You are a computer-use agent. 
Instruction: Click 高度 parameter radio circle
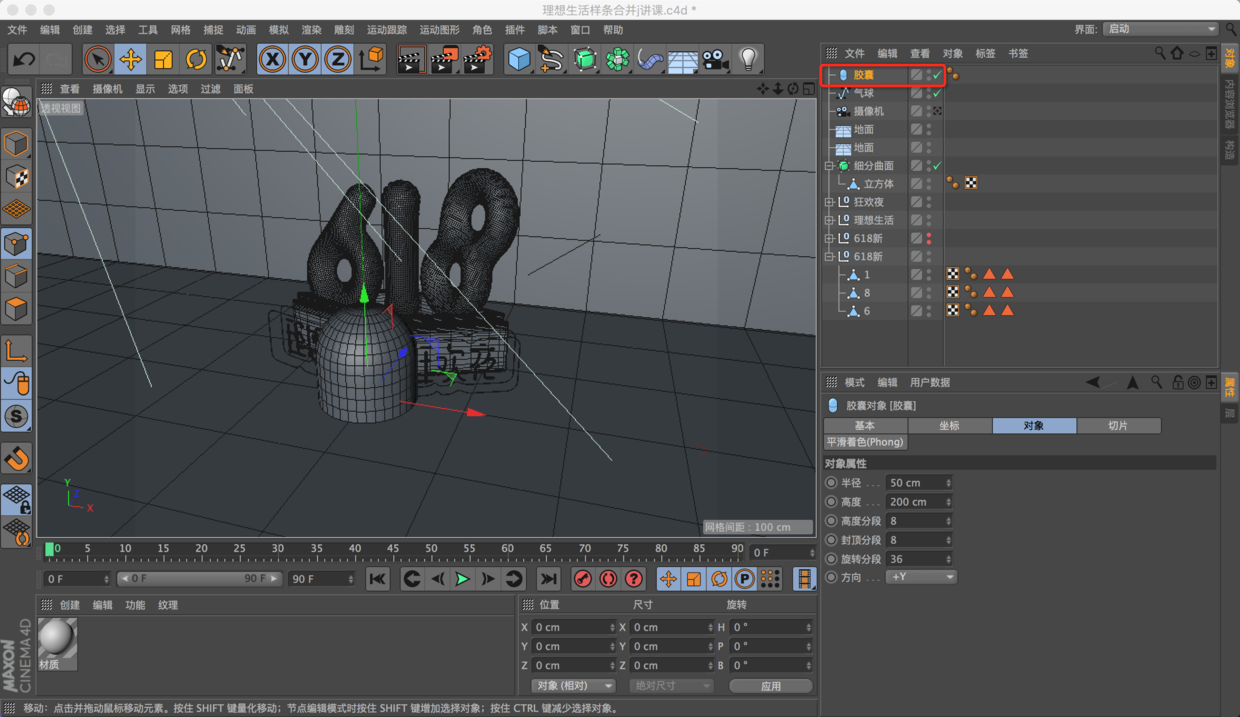point(831,502)
